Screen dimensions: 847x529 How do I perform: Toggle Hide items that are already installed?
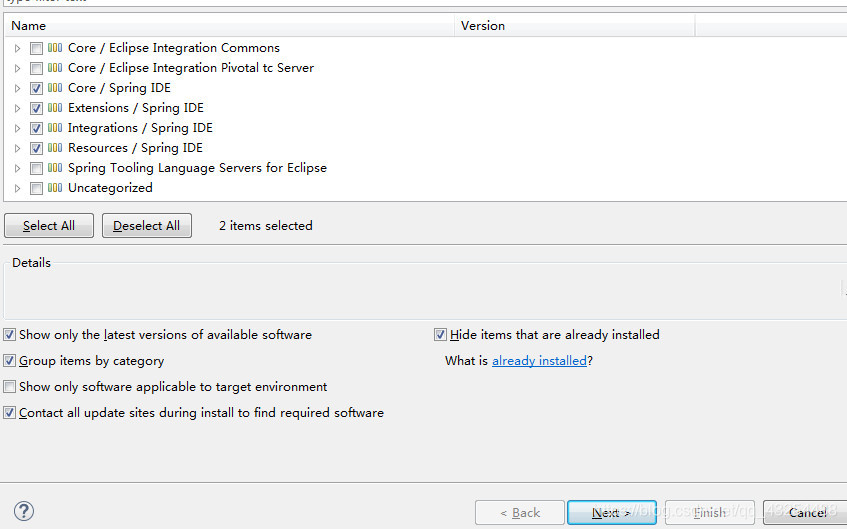pos(440,335)
